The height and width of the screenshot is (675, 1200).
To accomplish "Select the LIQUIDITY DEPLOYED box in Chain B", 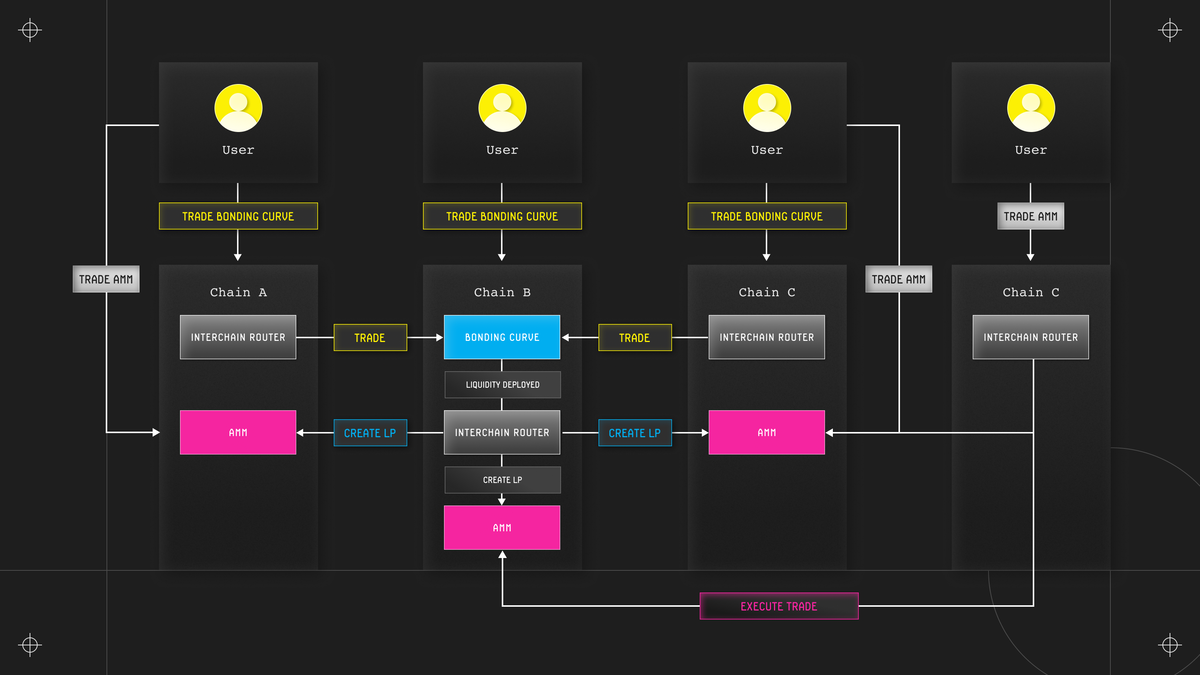I will [x=502, y=385].
